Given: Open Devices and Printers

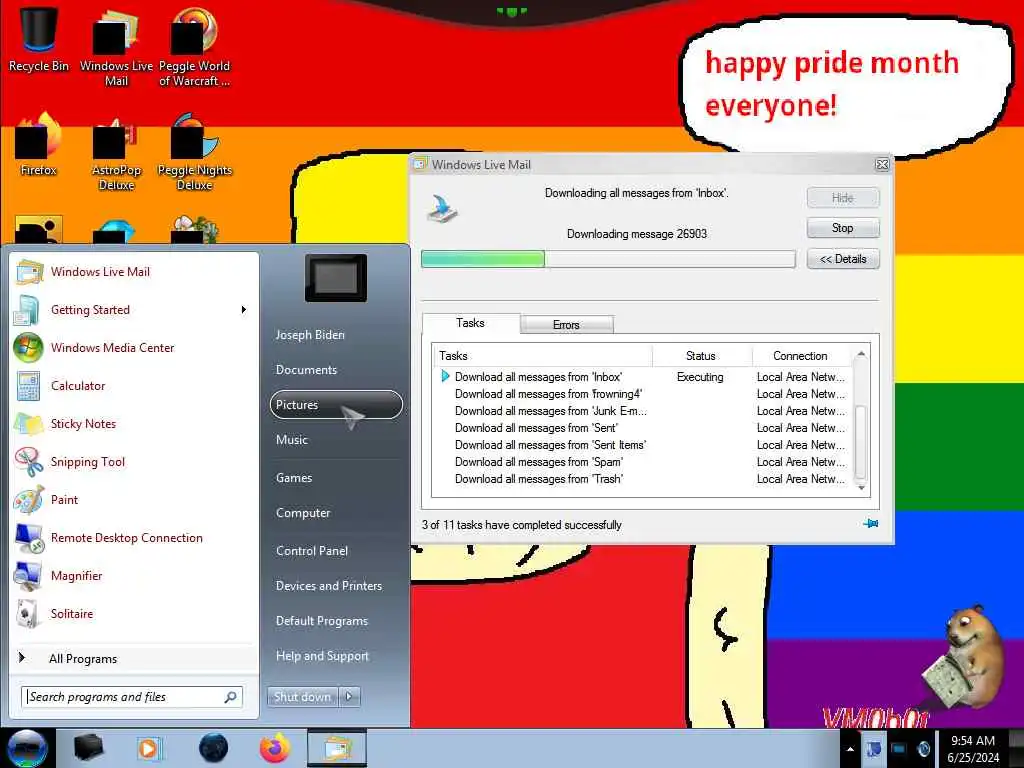Looking at the screenshot, I should coord(328,586).
